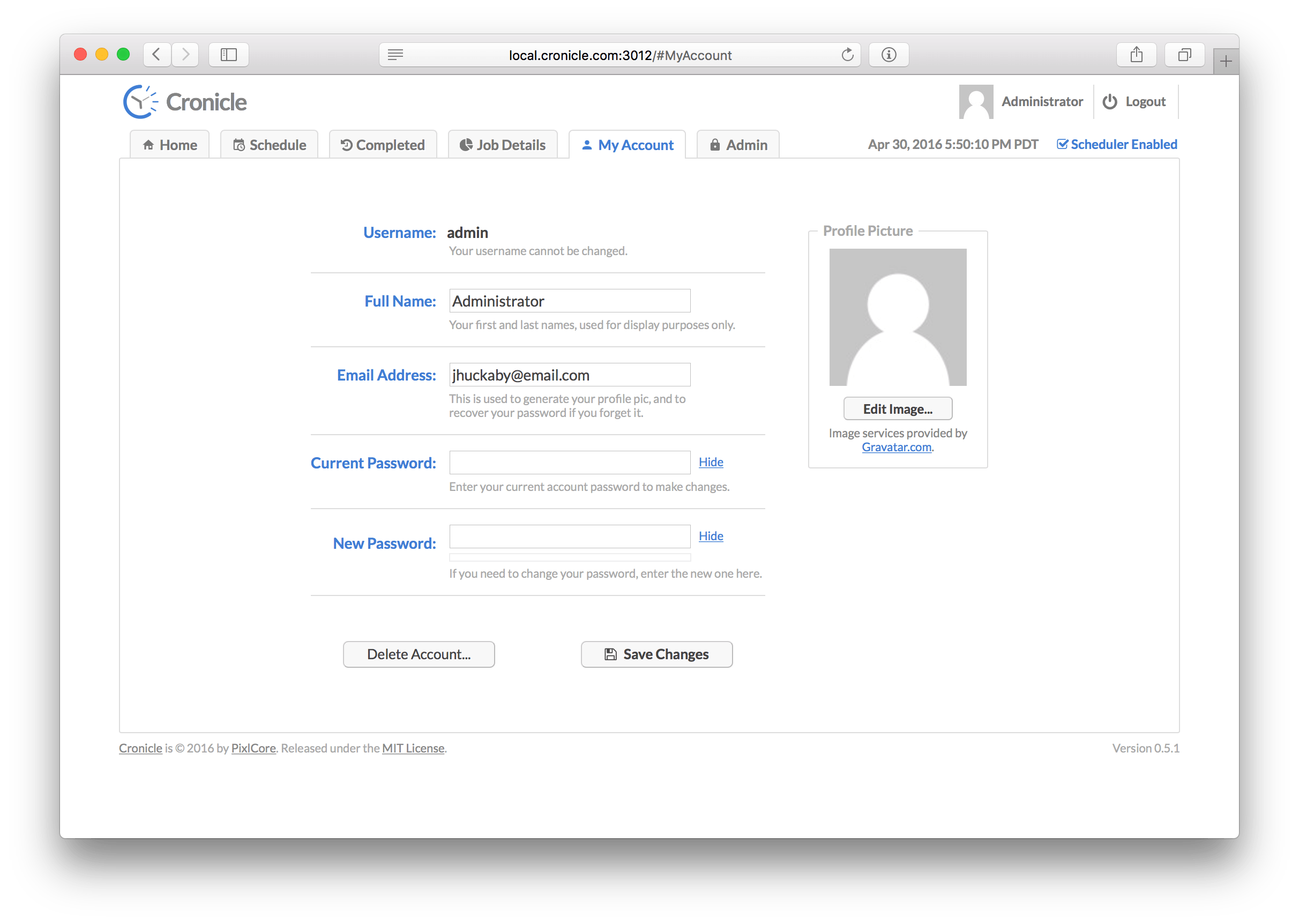Hide the New Password text
This screenshot has height=924, width=1299.
pyautogui.click(x=711, y=536)
